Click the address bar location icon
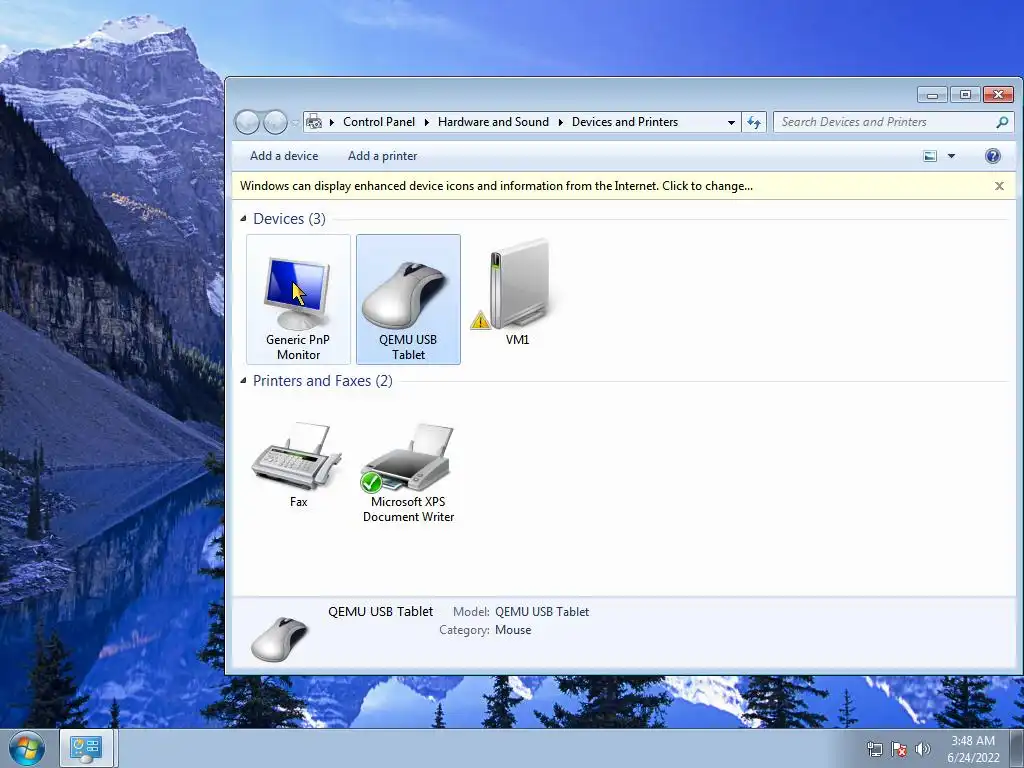The height and width of the screenshot is (768, 1024). coord(314,122)
